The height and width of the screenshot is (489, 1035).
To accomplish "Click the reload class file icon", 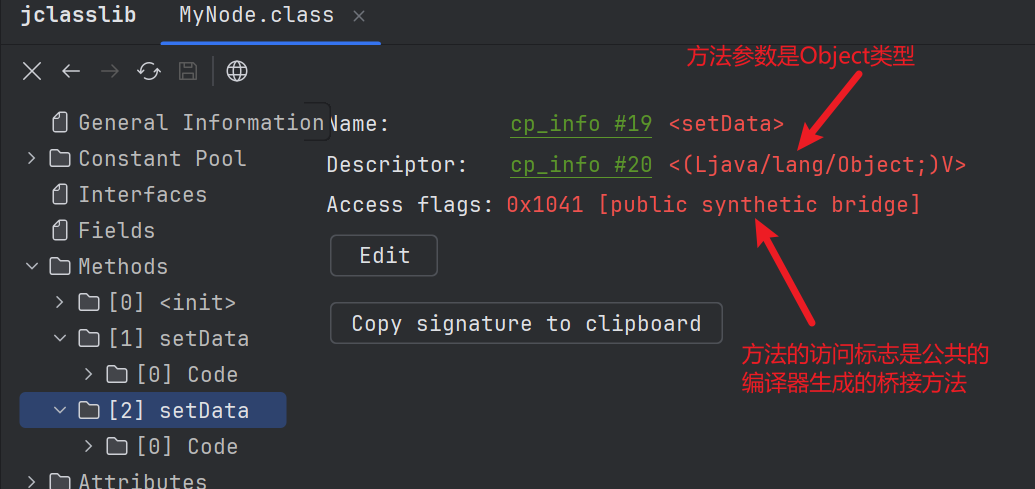I will click(x=149, y=71).
